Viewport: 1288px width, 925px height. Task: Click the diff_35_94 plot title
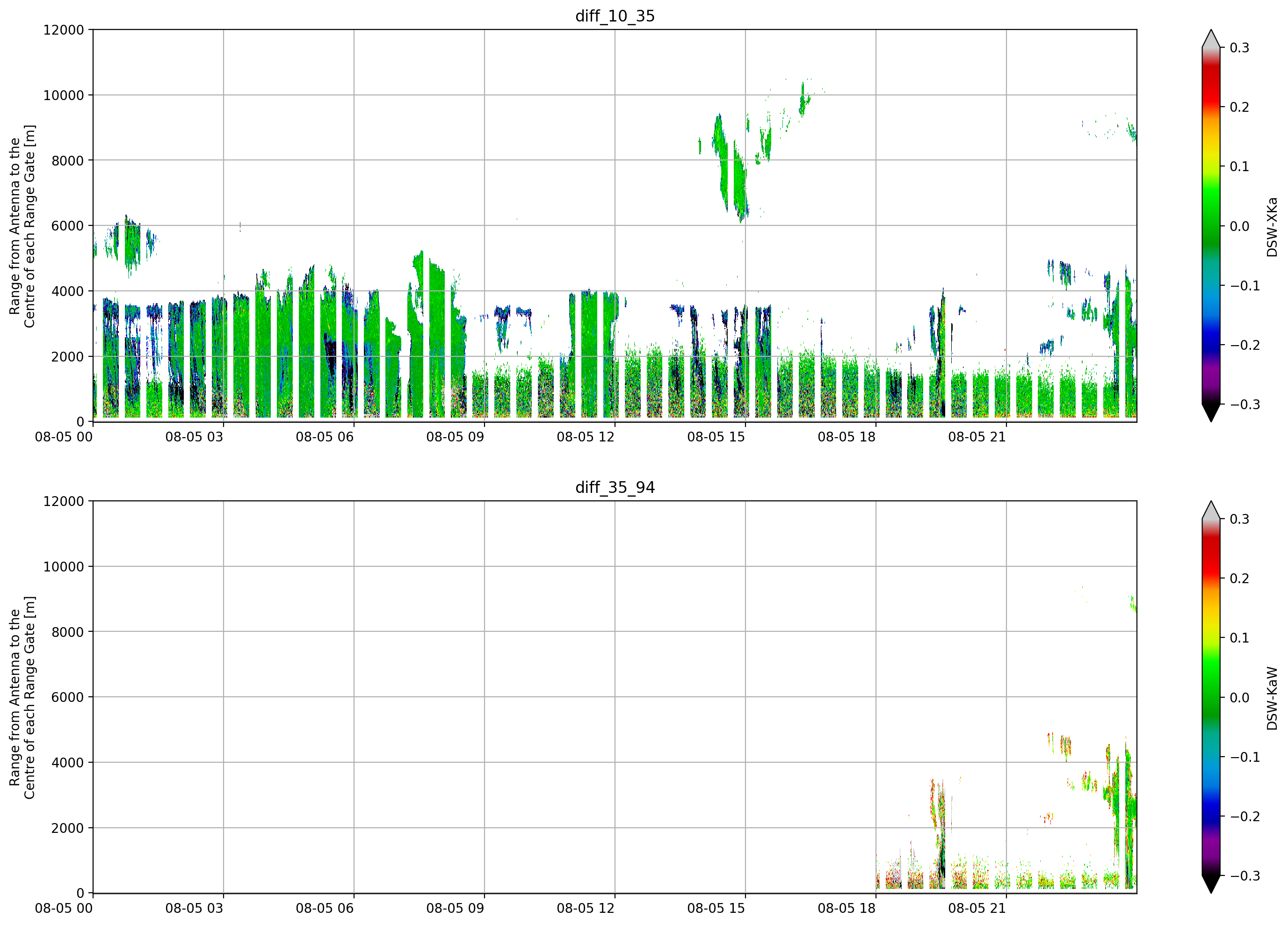[x=615, y=487]
